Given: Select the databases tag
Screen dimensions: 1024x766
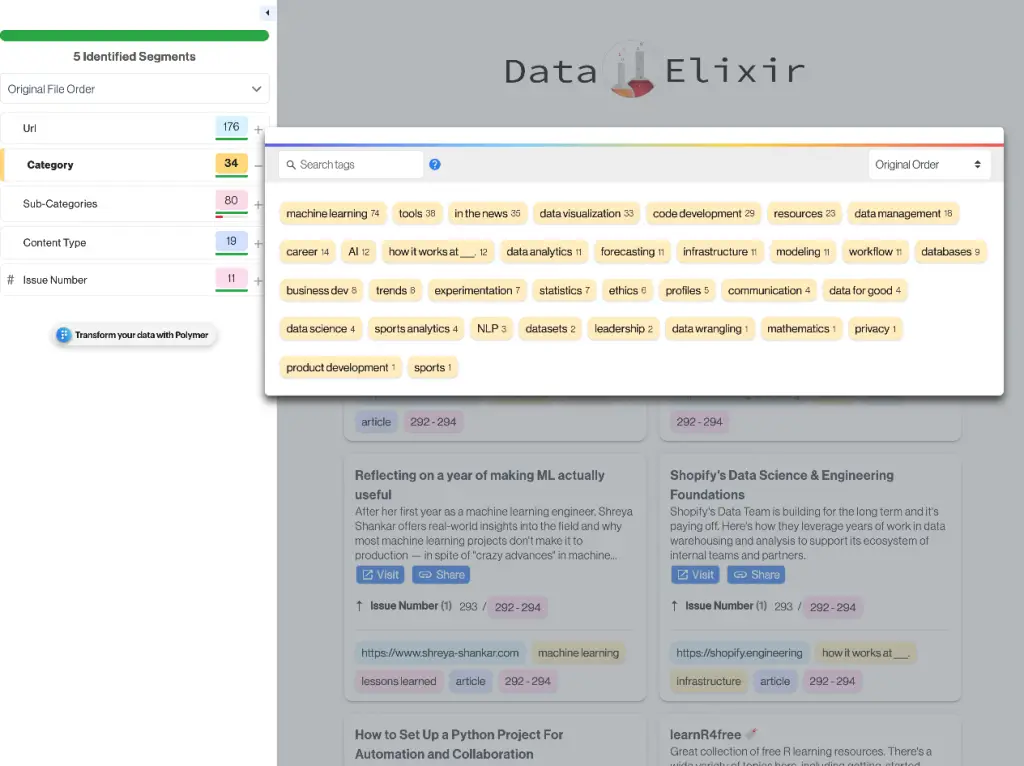Looking at the screenshot, I should (x=950, y=251).
